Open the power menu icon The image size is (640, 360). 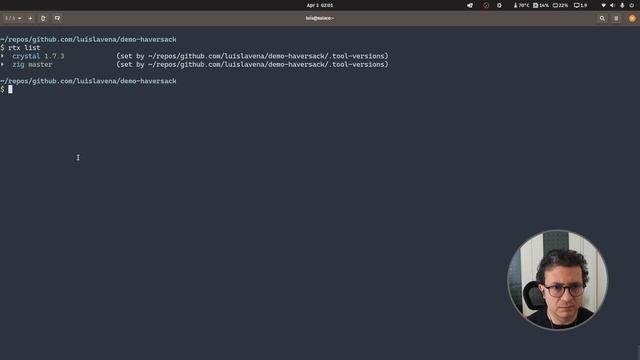pos(631,5)
